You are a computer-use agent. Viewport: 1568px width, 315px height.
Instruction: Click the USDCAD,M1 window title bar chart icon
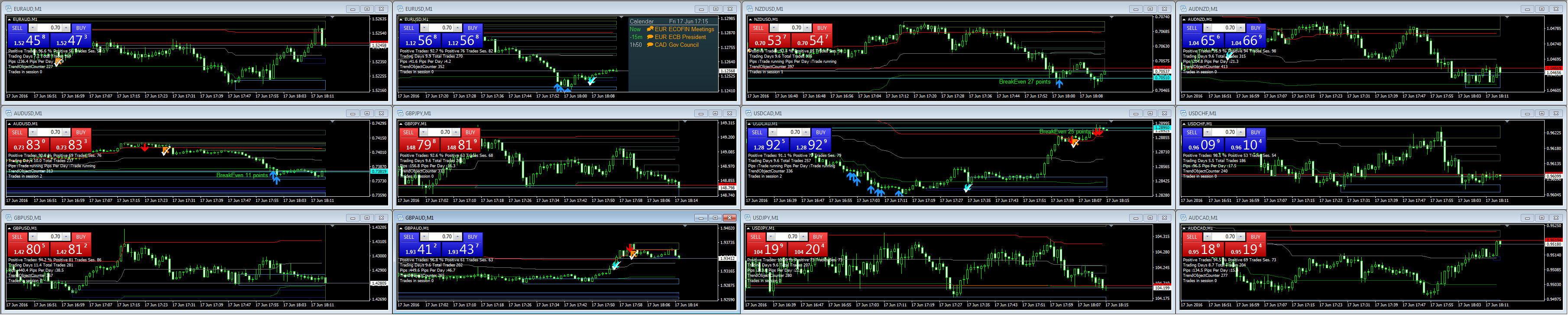[748, 114]
